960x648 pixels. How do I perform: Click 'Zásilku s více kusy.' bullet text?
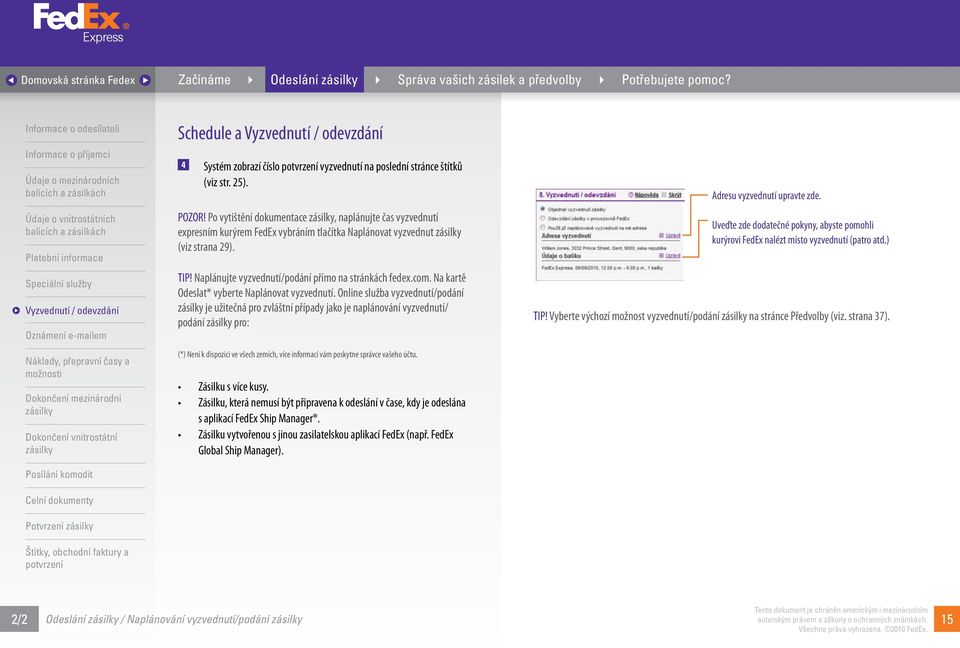click(x=233, y=387)
